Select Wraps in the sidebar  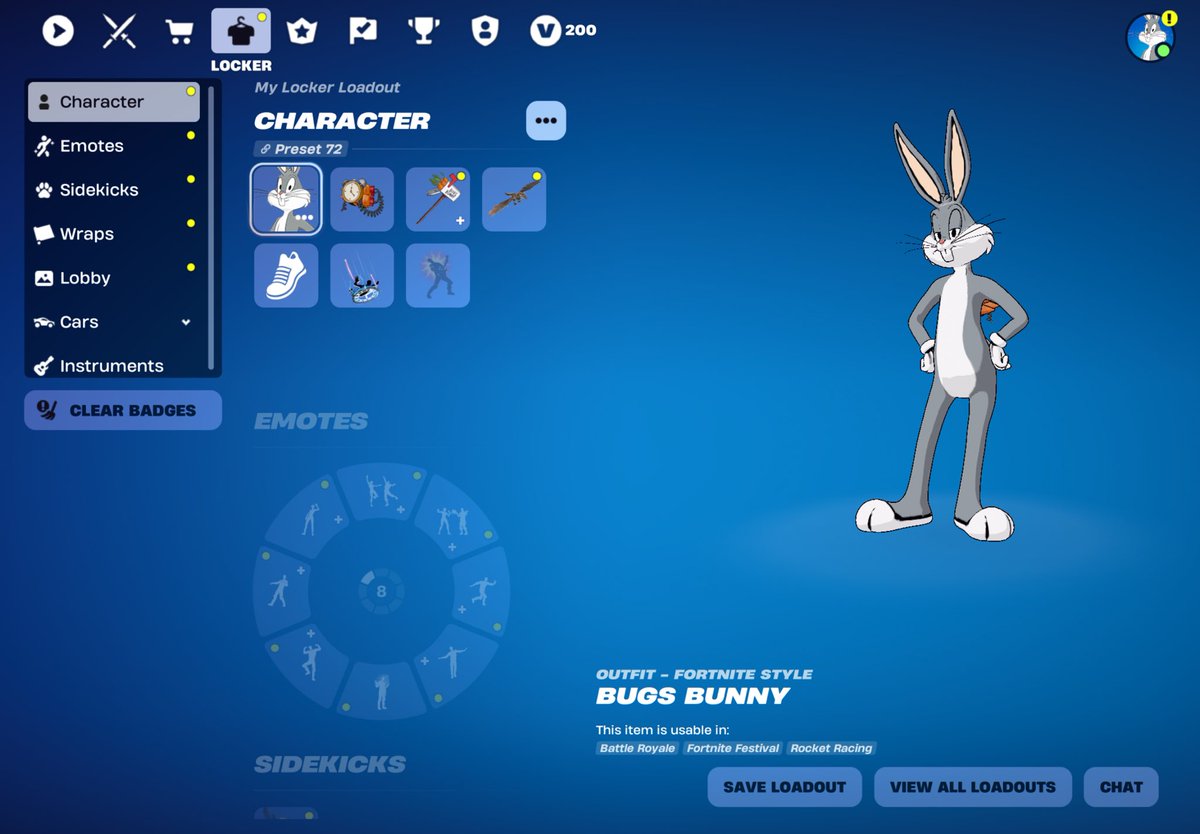(x=113, y=234)
